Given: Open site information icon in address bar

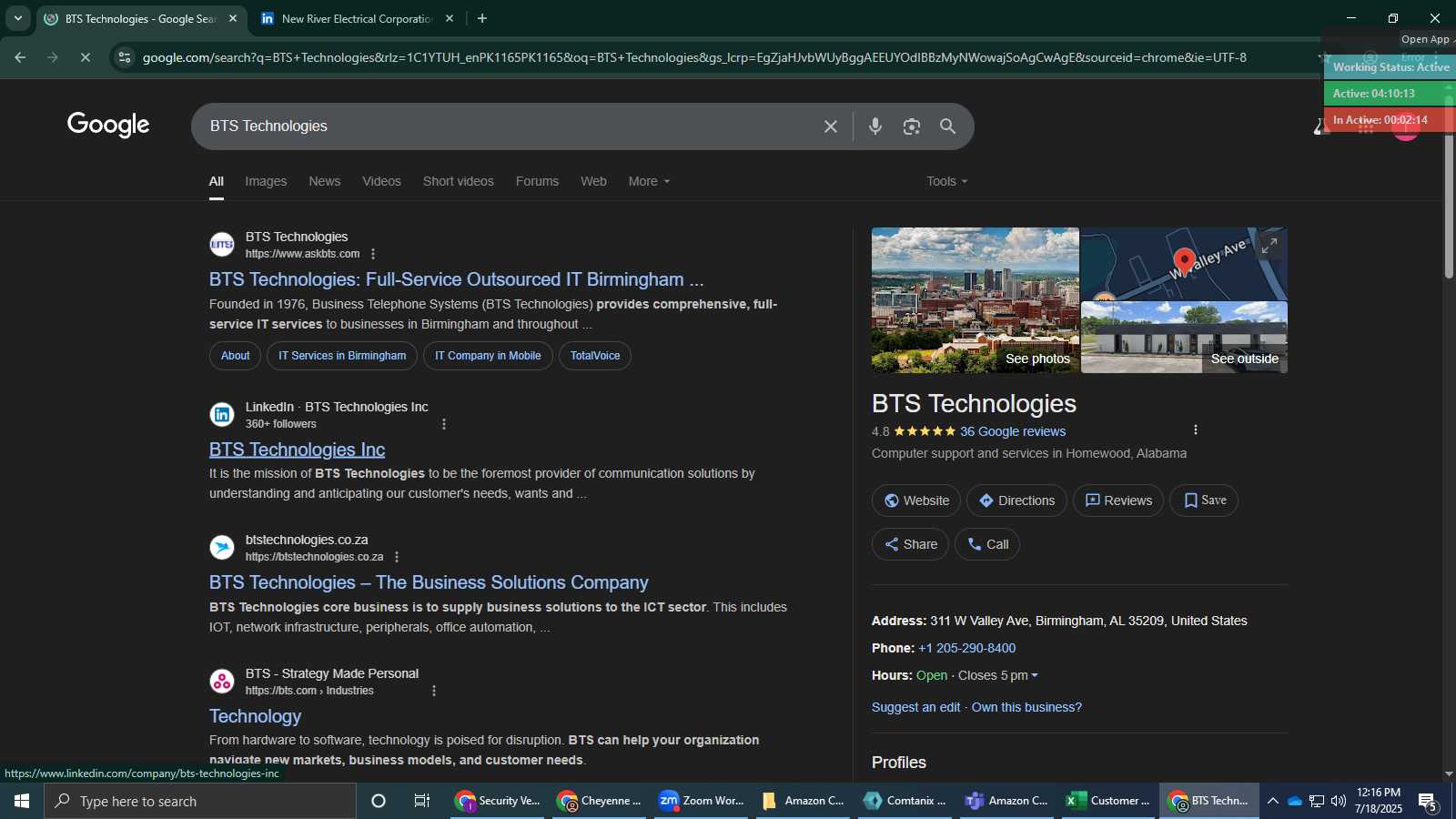Looking at the screenshot, I should [125, 57].
